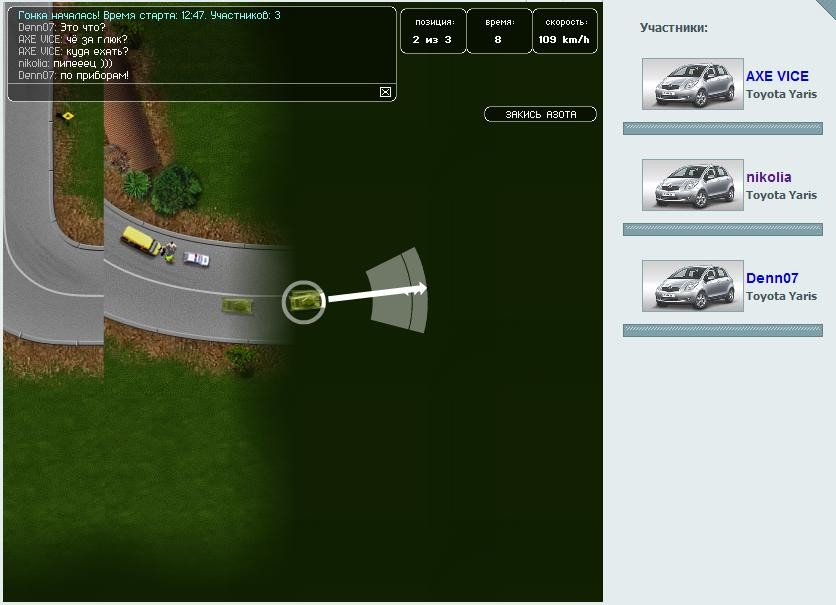Click progress bar under Denn07
Viewport: 836px width, 605px height.
(x=722, y=330)
